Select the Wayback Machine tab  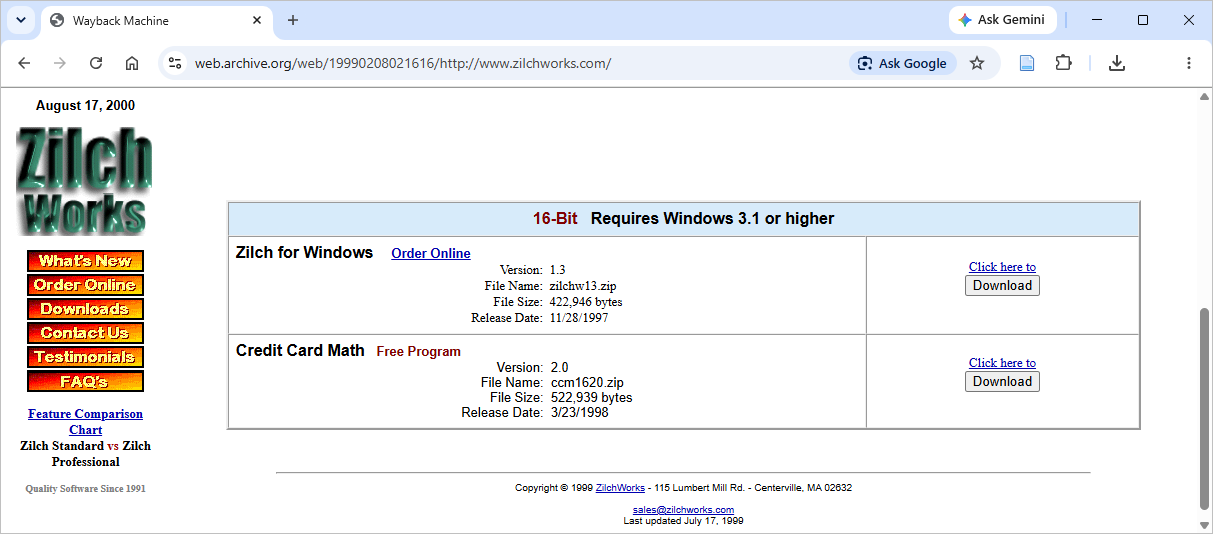pyautogui.click(x=155, y=20)
